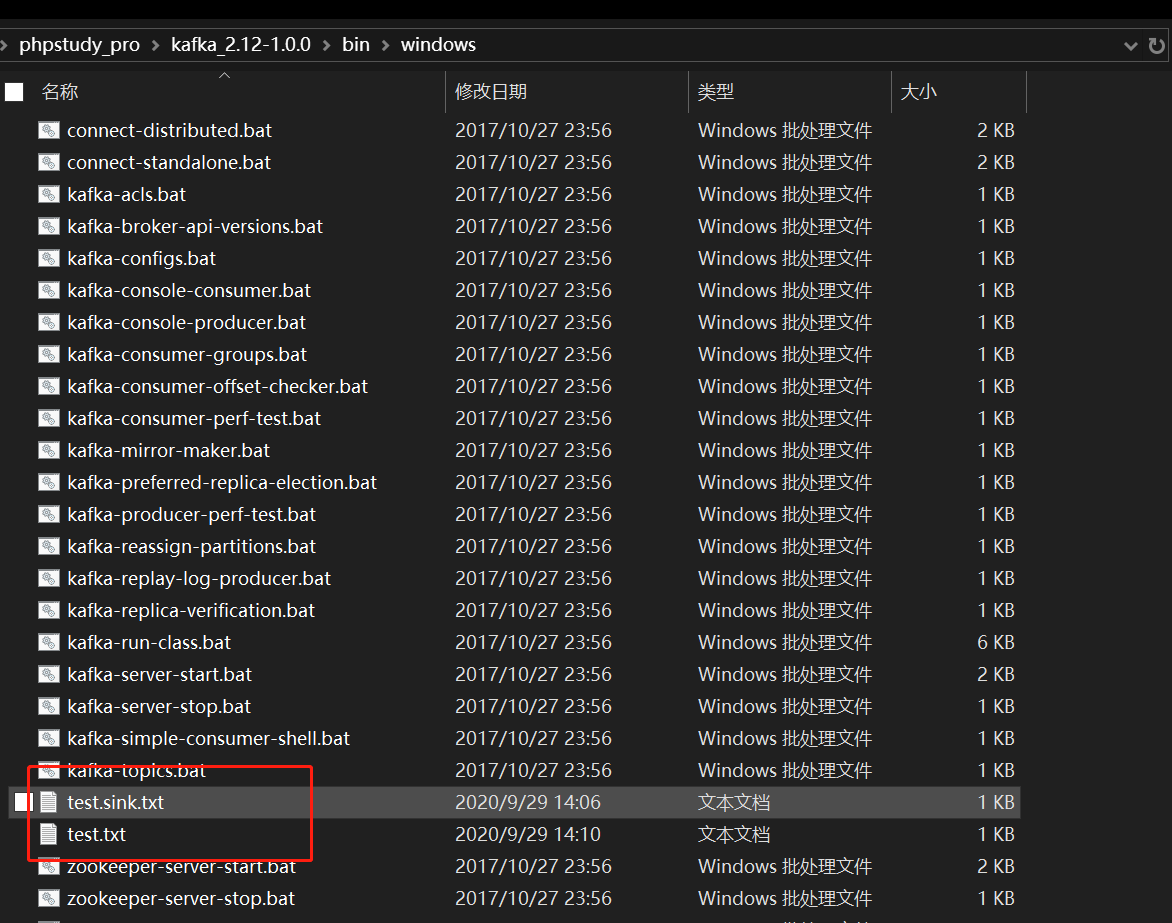Click the 6 KB size of kafka-run-class.bat
Viewport: 1172px width, 923px height.
pos(996,643)
